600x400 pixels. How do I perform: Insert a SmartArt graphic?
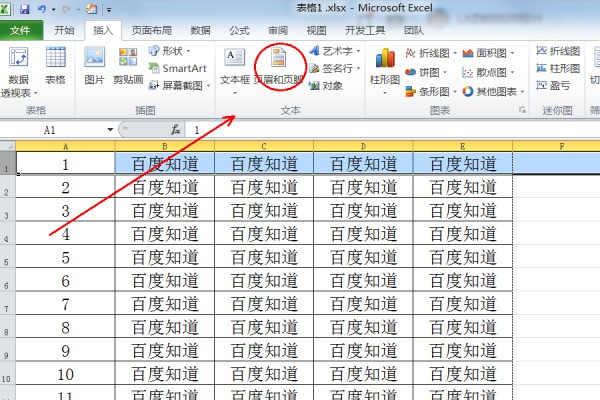coord(178,68)
